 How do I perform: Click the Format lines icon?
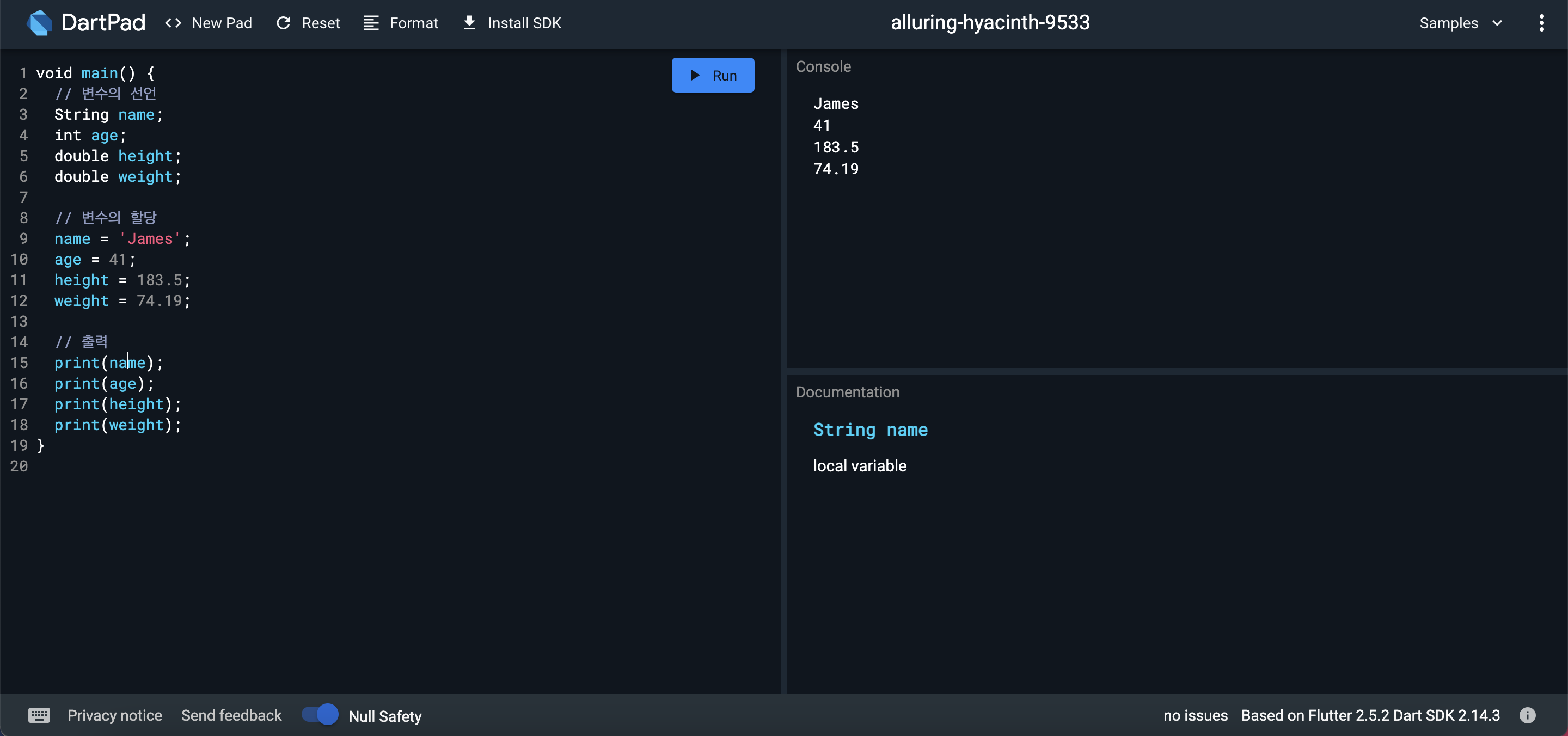point(371,23)
